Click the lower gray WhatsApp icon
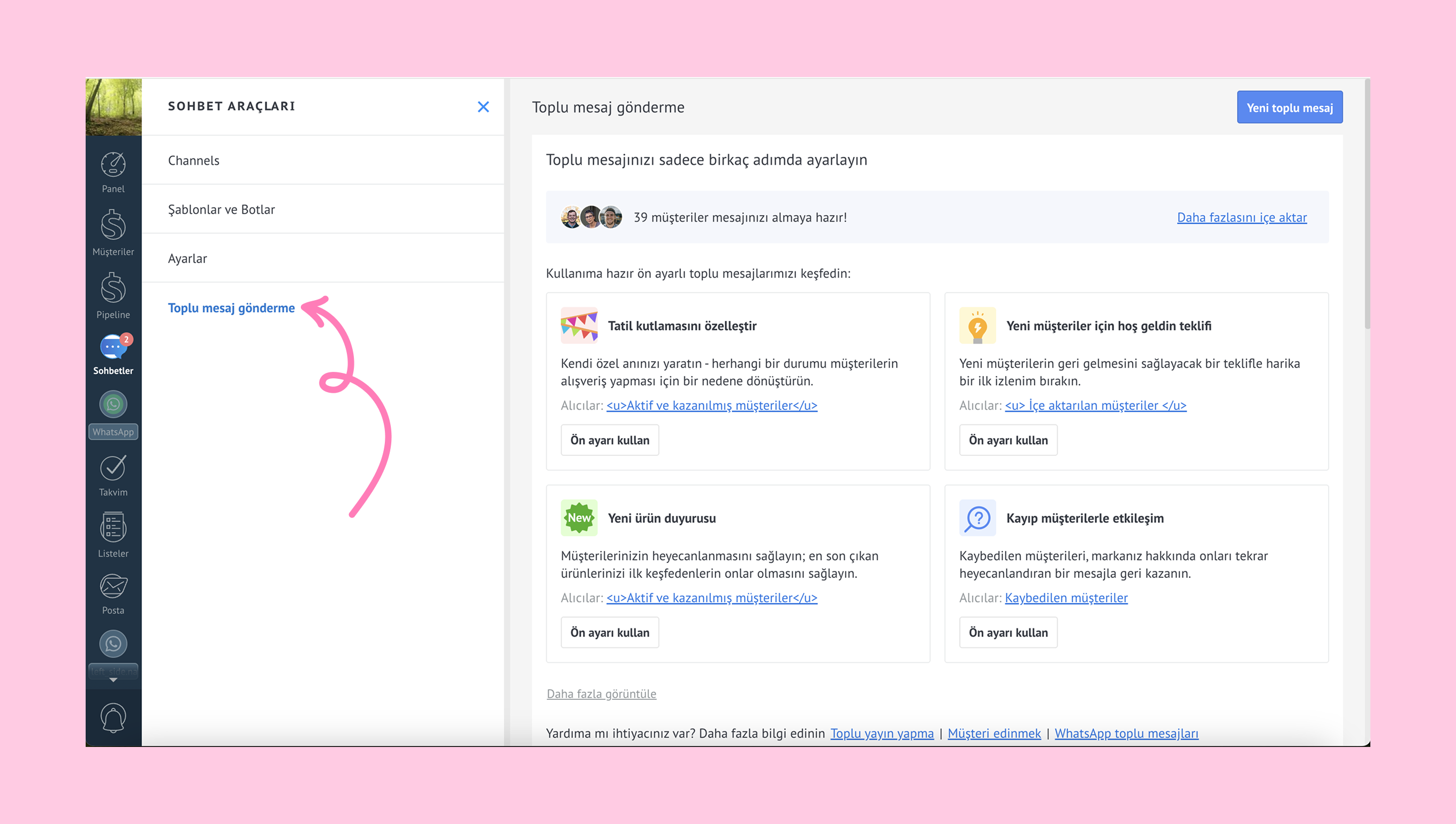This screenshot has height=824, width=1456. 113,644
